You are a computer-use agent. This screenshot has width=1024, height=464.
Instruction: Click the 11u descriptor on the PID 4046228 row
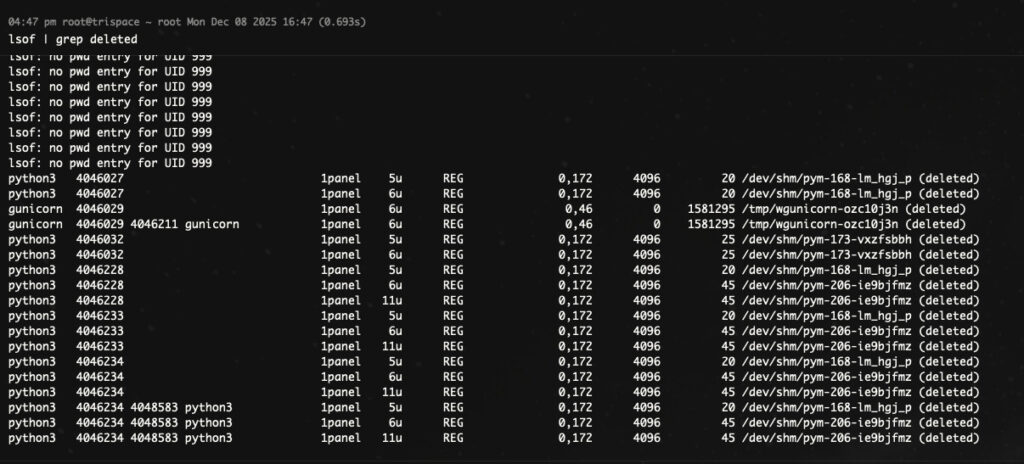tap(398, 300)
